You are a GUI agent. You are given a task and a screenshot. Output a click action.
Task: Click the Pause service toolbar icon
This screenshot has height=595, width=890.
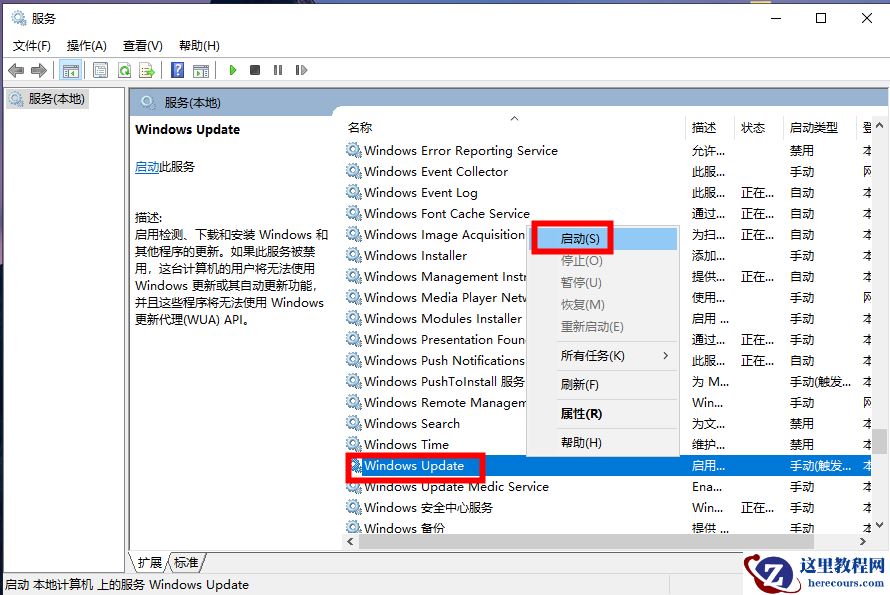tap(279, 70)
